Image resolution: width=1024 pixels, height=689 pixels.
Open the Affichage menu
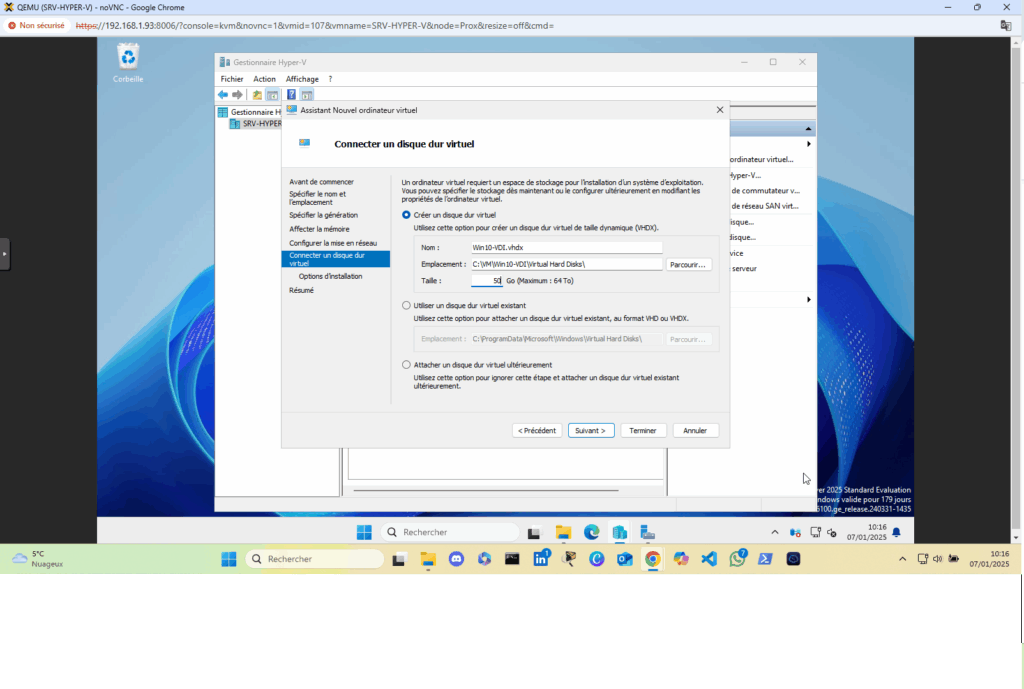(x=302, y=79)
